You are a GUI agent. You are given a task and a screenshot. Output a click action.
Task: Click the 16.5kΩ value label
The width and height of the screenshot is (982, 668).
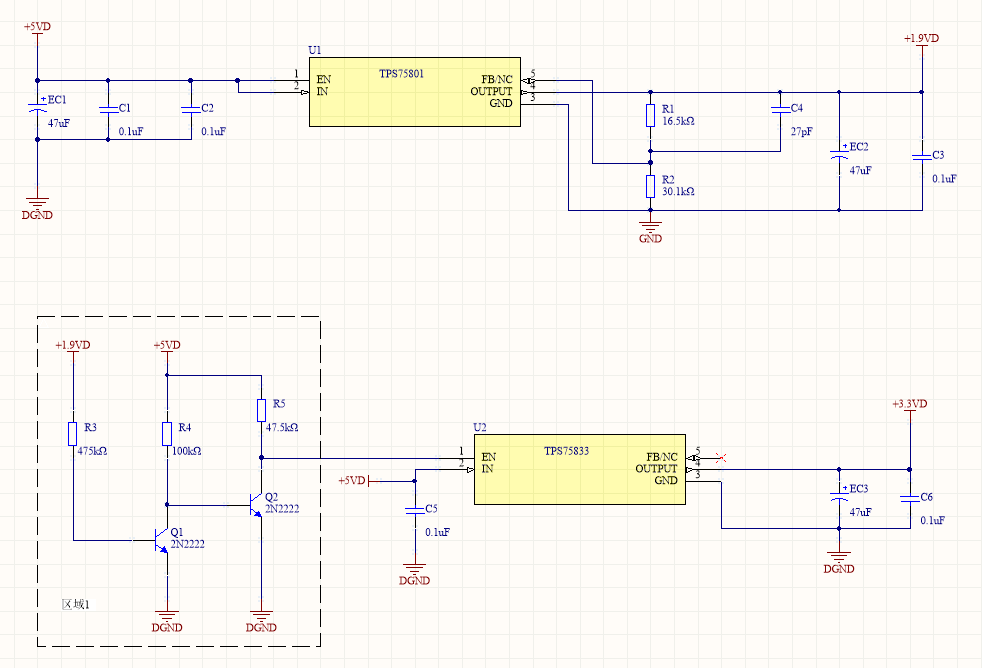[x=678, y=121]
